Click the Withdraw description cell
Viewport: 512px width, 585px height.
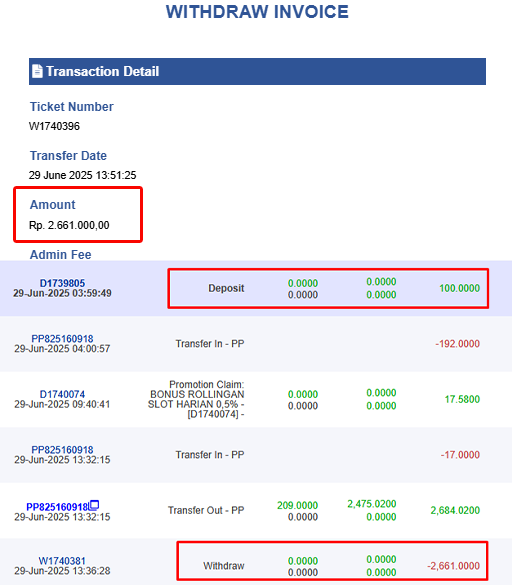coord(224,566)
